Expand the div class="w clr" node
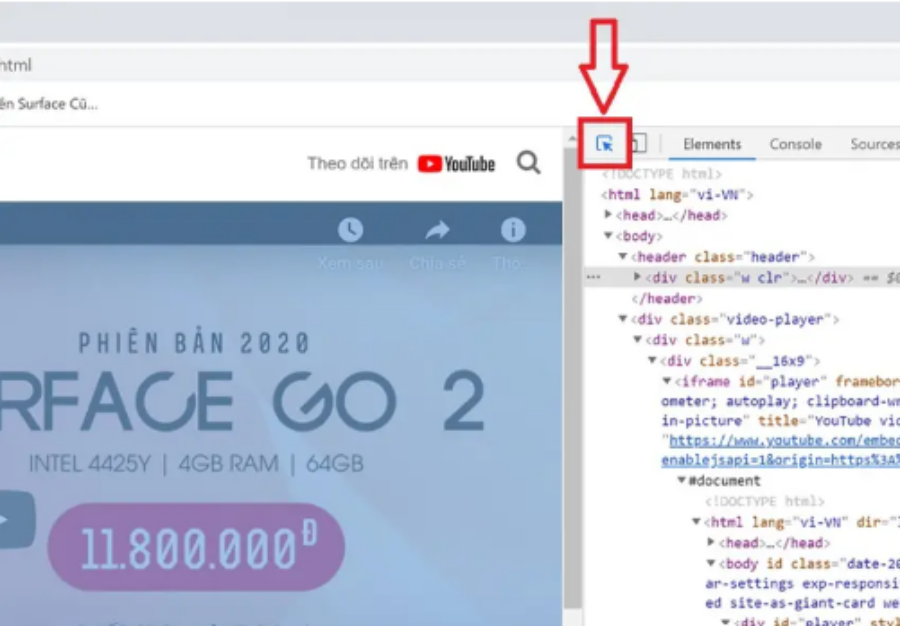The width and height of the screenshot is (900, 626). [x=638, y=277]
